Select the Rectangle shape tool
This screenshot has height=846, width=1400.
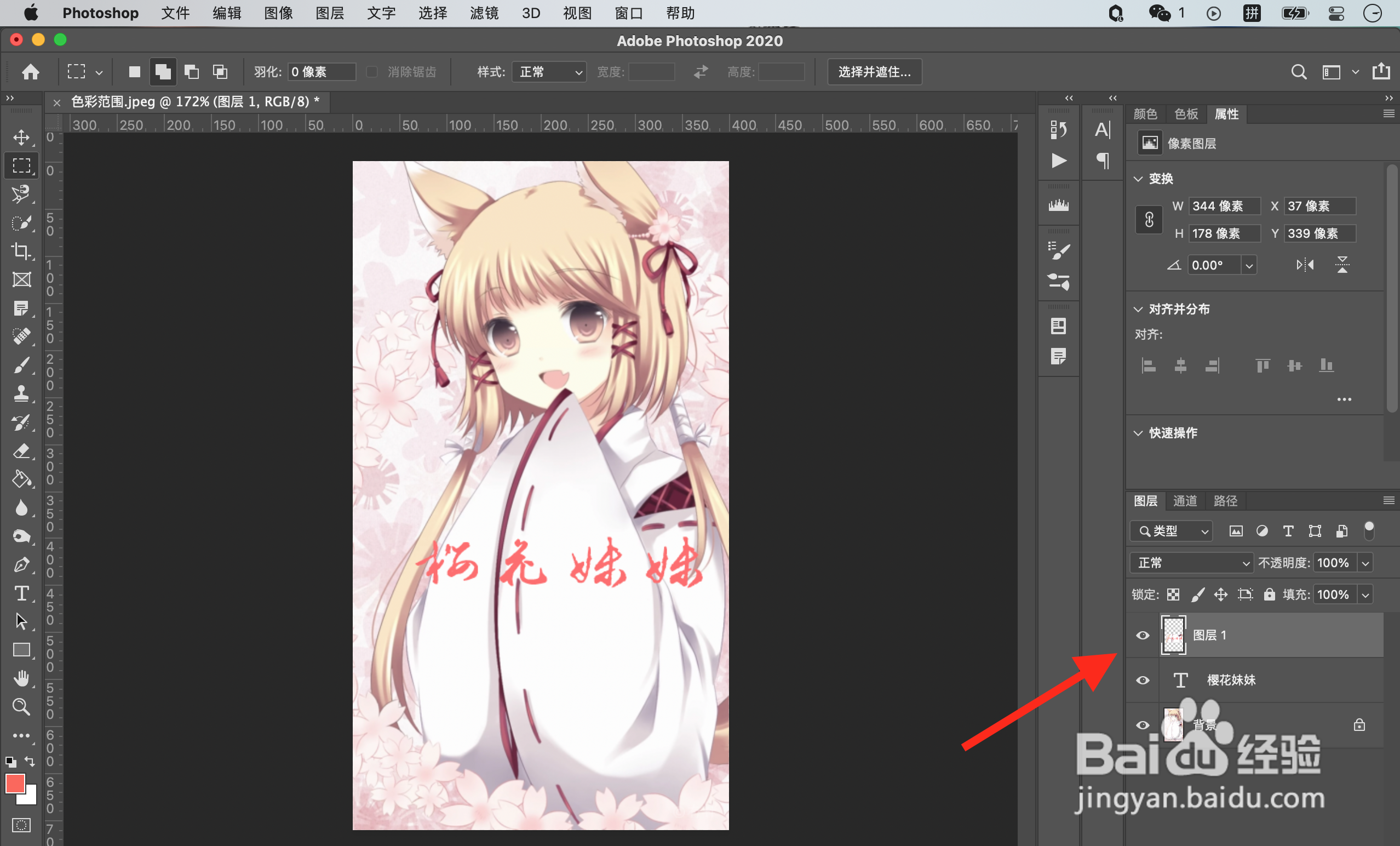tap(21, 650)
